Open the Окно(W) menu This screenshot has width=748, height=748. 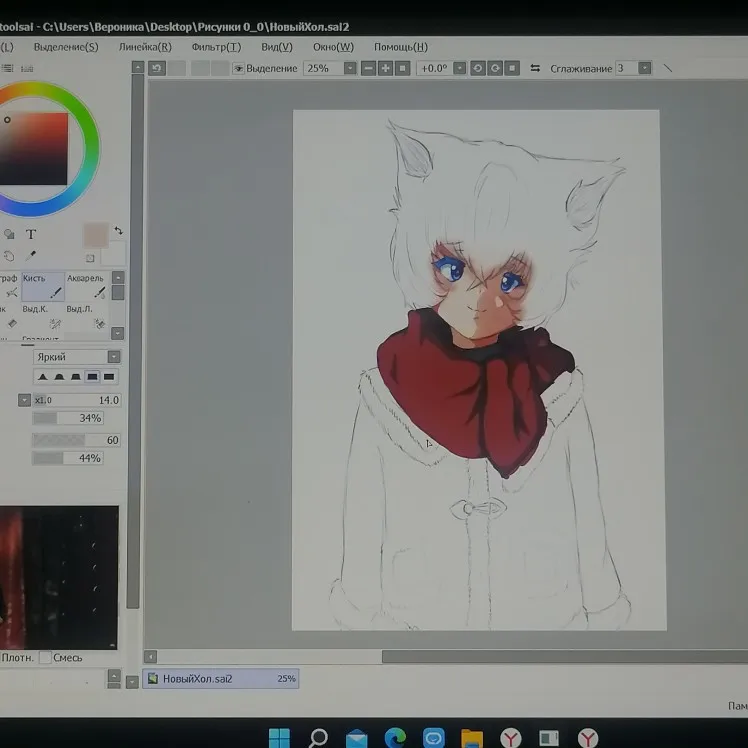(x=333, y=47)
